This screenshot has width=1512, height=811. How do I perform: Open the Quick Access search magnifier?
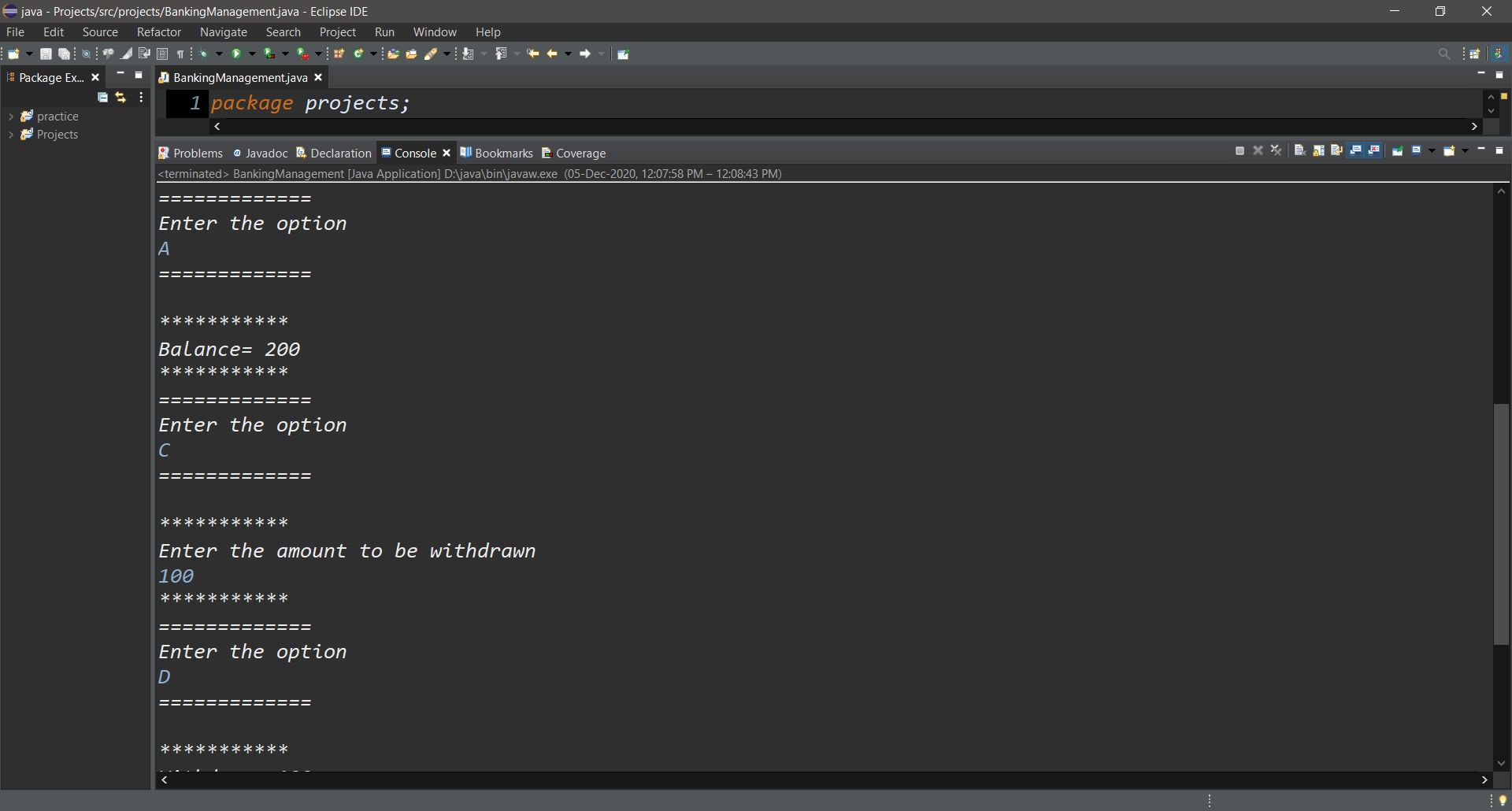[1443, 54]
